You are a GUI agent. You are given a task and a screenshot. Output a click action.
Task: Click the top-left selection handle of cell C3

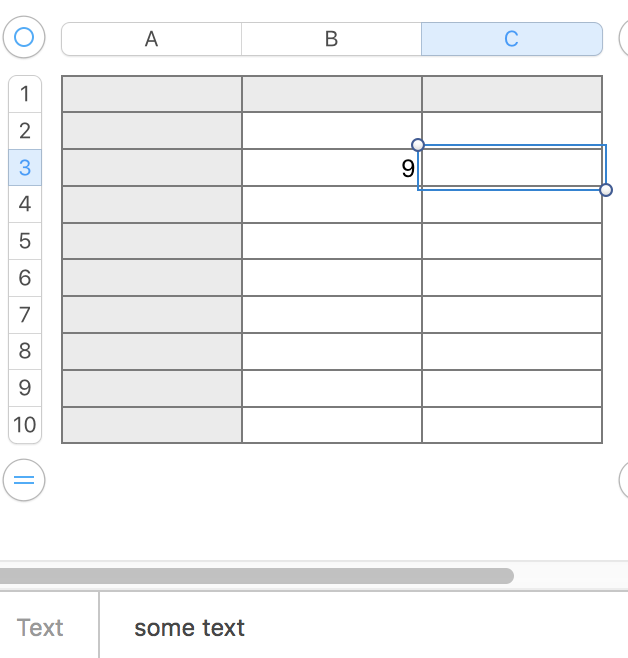click(x=418, y=145)
